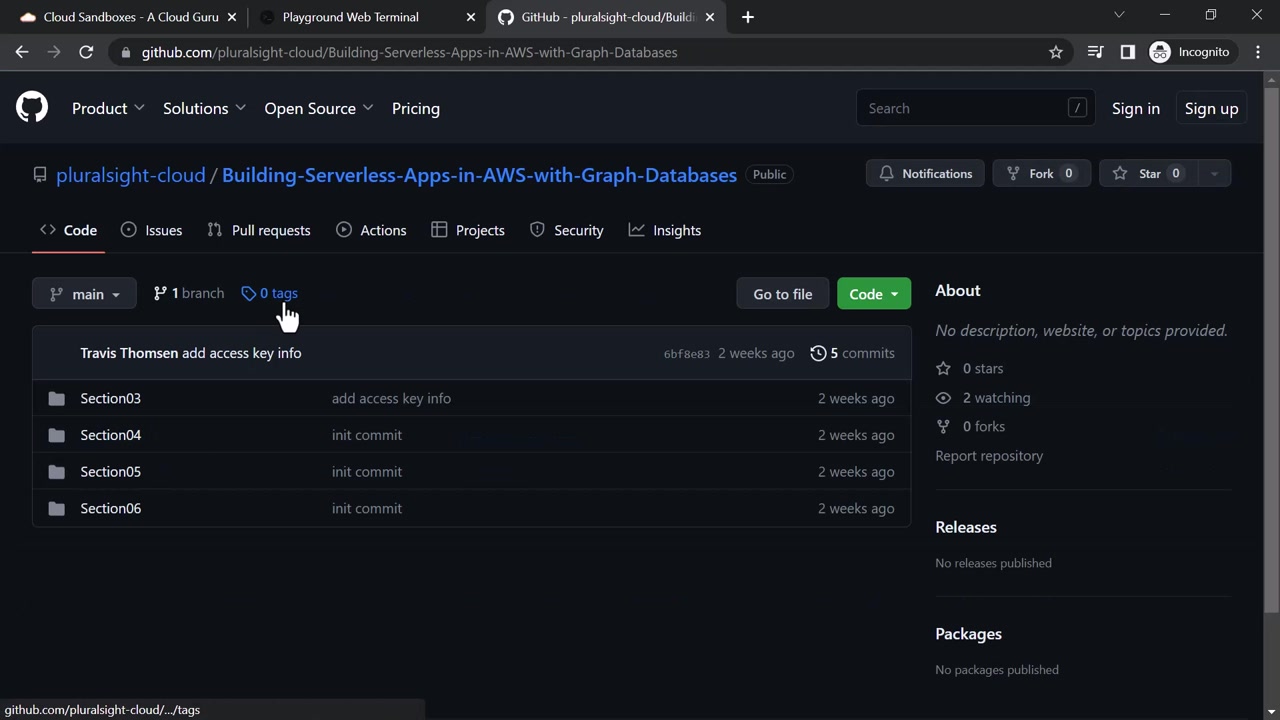Expand the main branch dropdown
Viewport: 1280px width, 720px height.
coord(84,294)
